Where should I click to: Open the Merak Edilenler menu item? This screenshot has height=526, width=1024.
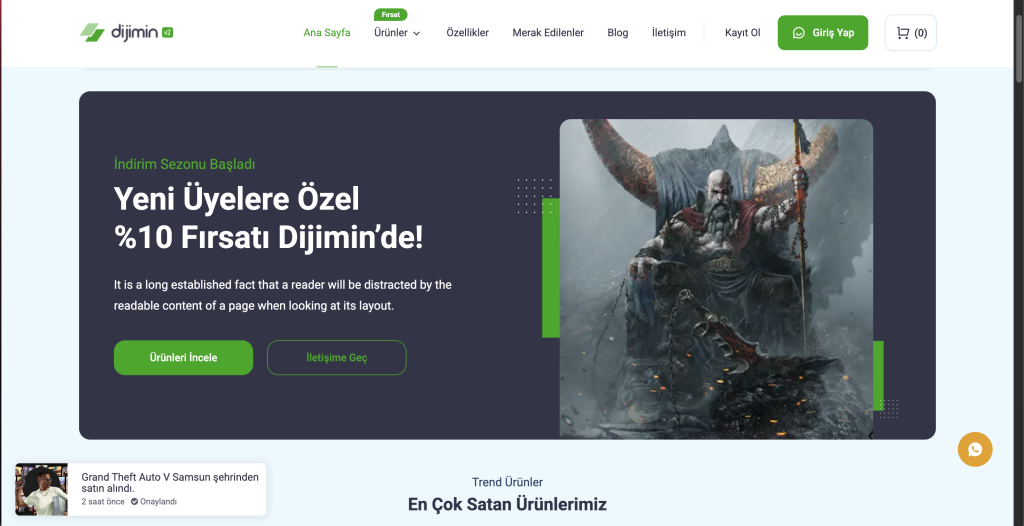click(x=548, y=33)
